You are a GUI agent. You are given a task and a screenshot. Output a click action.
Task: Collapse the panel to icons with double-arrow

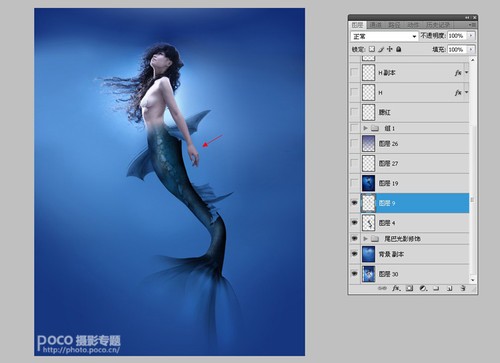tap(467, 17)
